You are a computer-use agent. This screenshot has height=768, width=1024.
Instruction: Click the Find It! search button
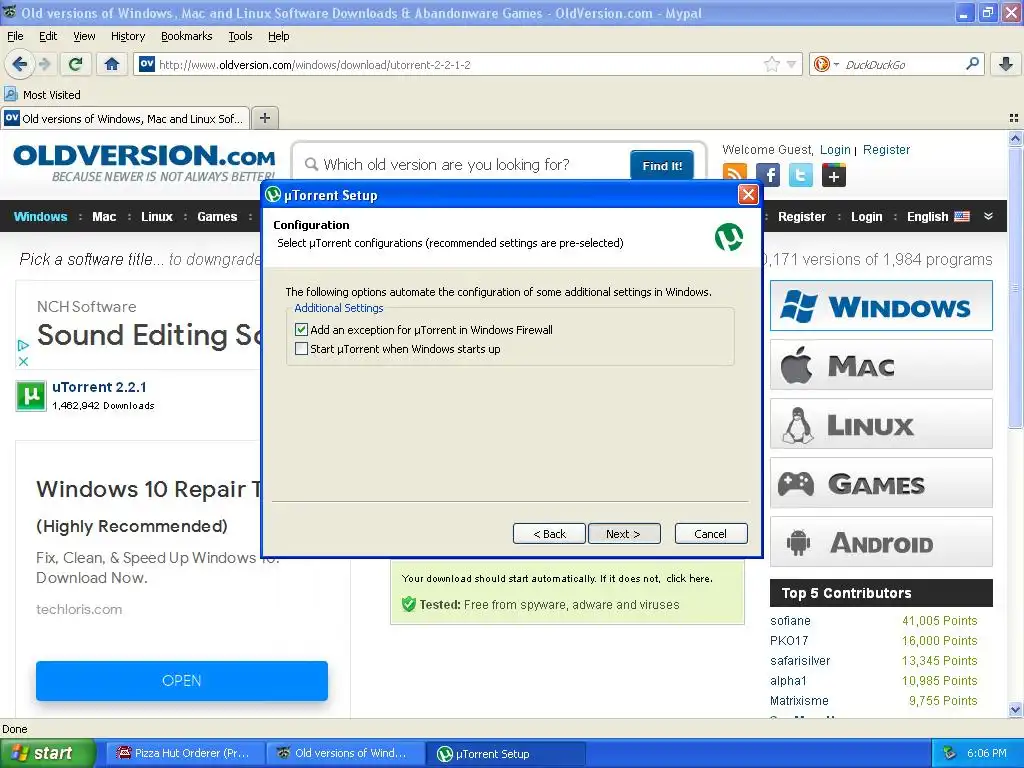click(662, 165)
